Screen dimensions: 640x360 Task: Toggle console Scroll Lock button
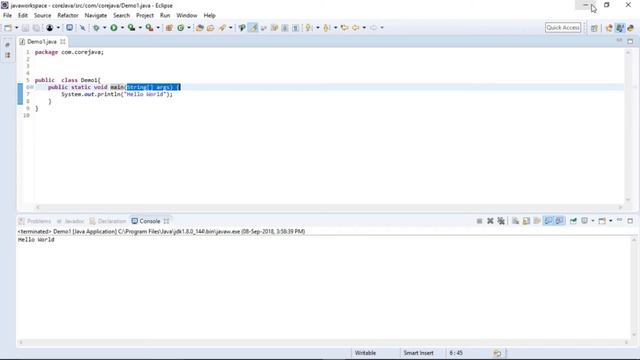pos(526,221)
